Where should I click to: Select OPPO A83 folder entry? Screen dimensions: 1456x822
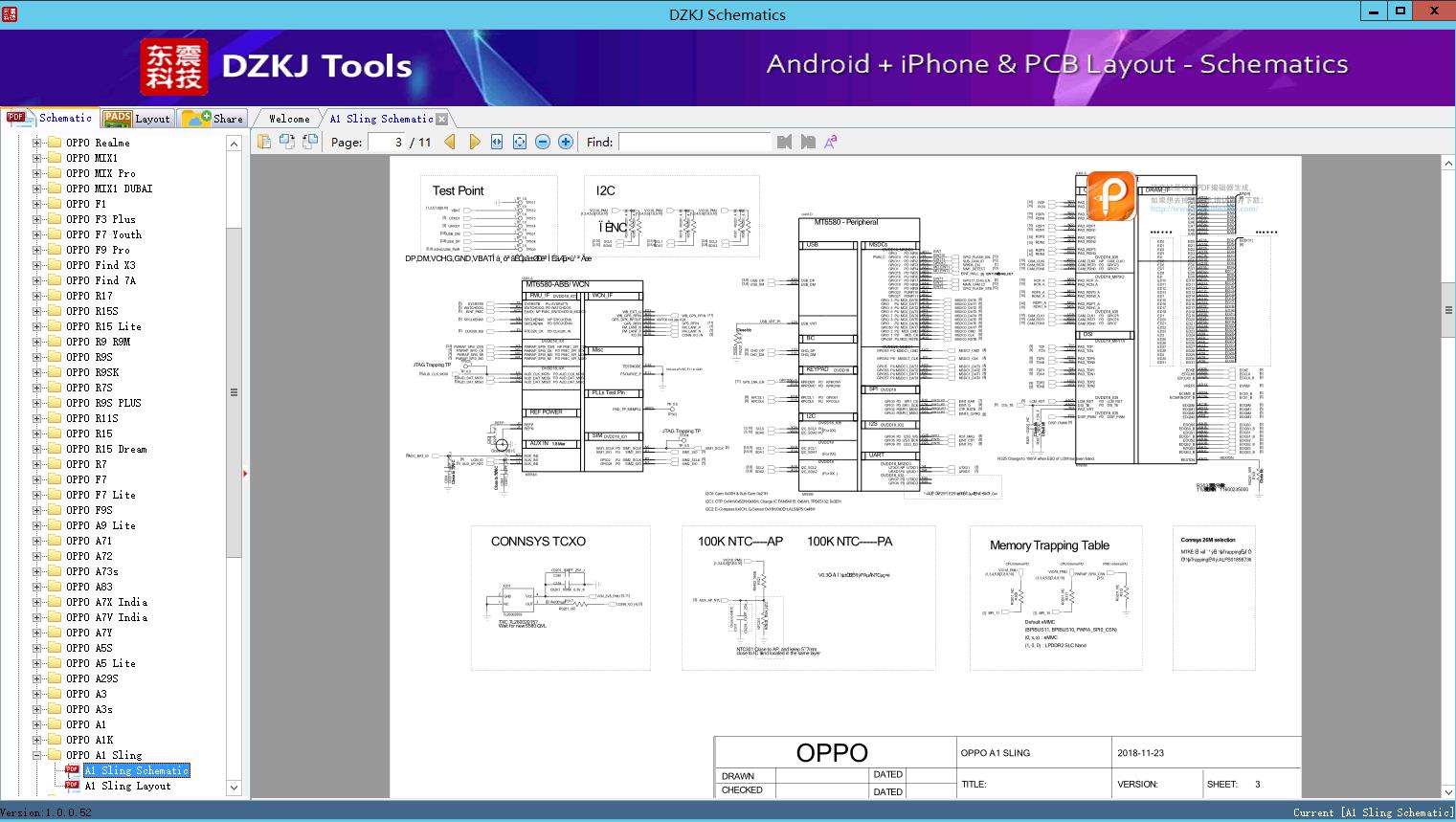pyautogui.click(x=89, y=587)
